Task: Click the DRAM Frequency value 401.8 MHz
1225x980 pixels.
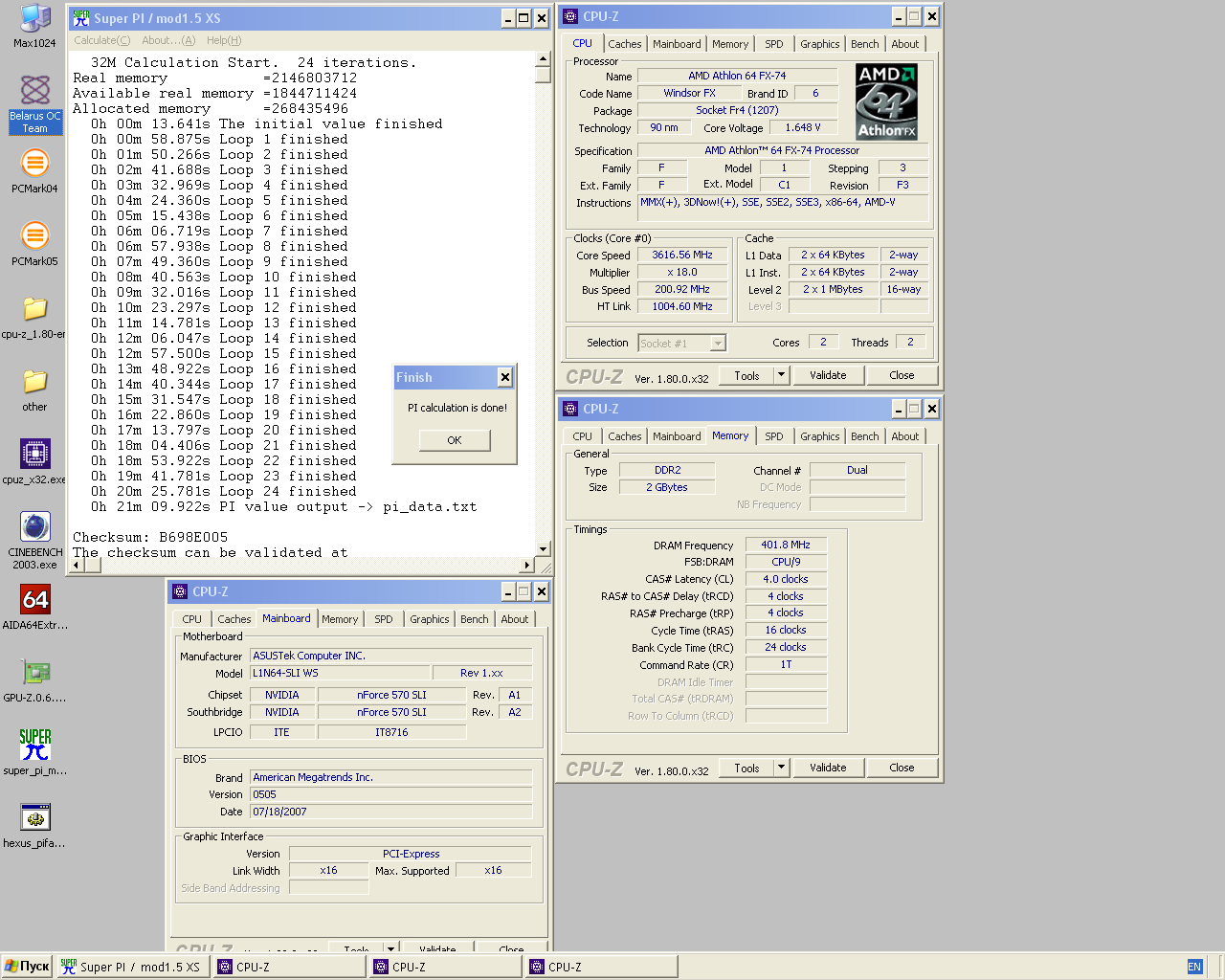Action: click(786, 545)
